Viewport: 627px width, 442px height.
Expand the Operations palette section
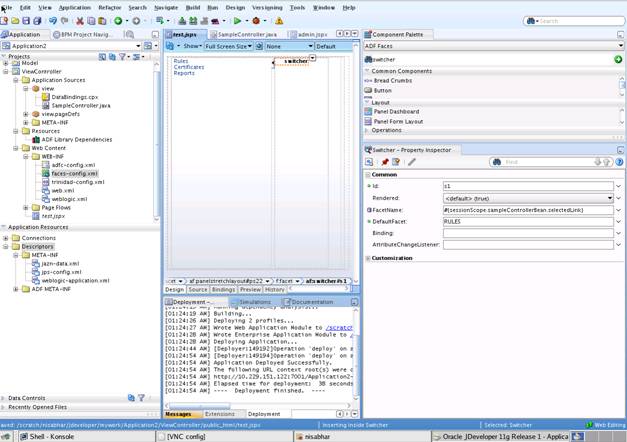tap(367, 130)
